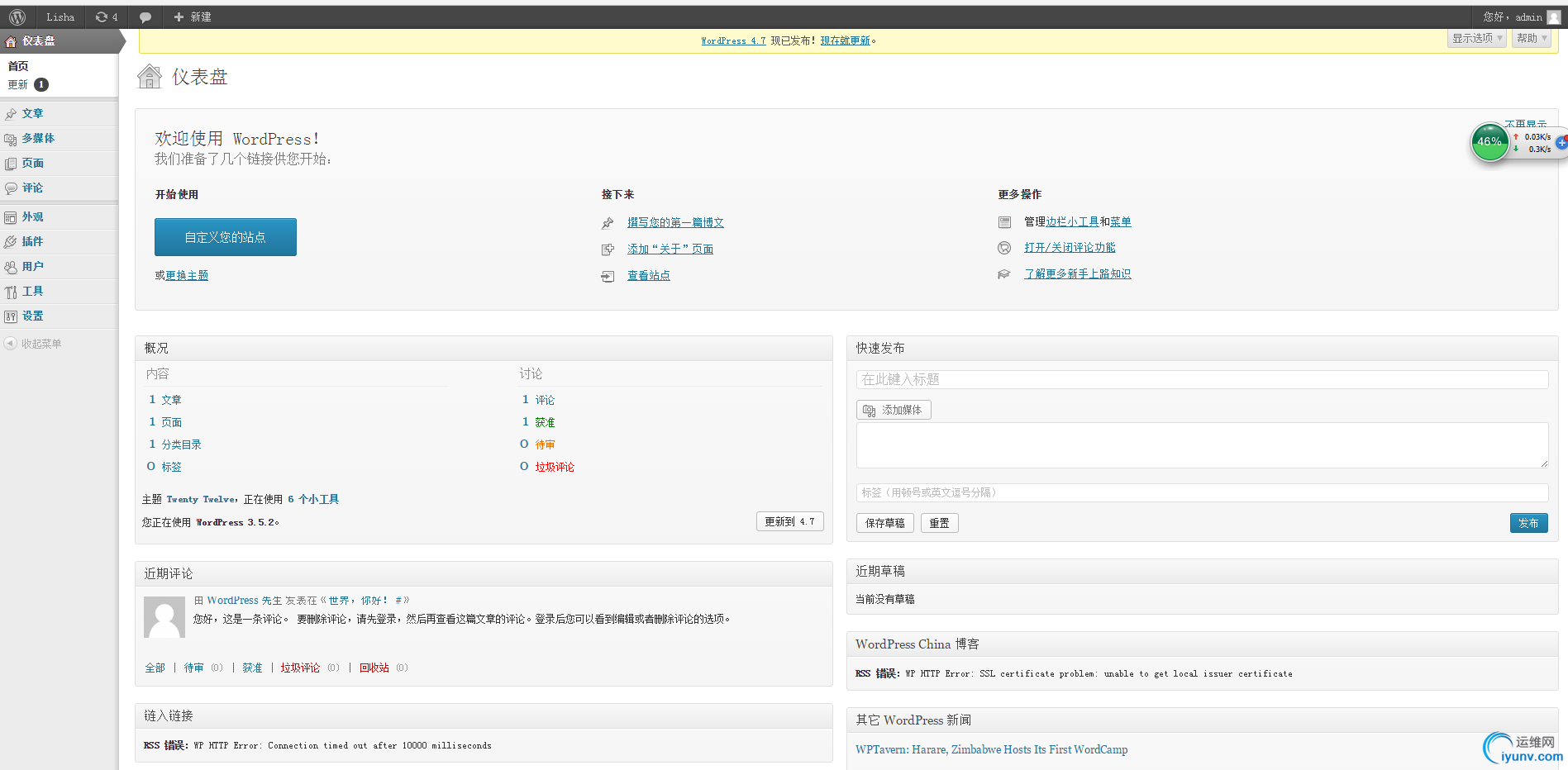Click 打开/关闭评论功能 link
The width and height of the screenshot is (1568, 770).
1070,247
